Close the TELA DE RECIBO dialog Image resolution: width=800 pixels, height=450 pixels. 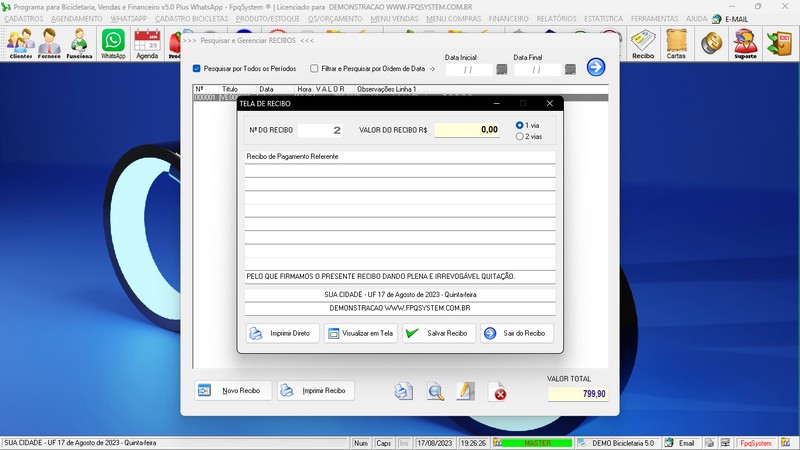[x=549, y=103]
